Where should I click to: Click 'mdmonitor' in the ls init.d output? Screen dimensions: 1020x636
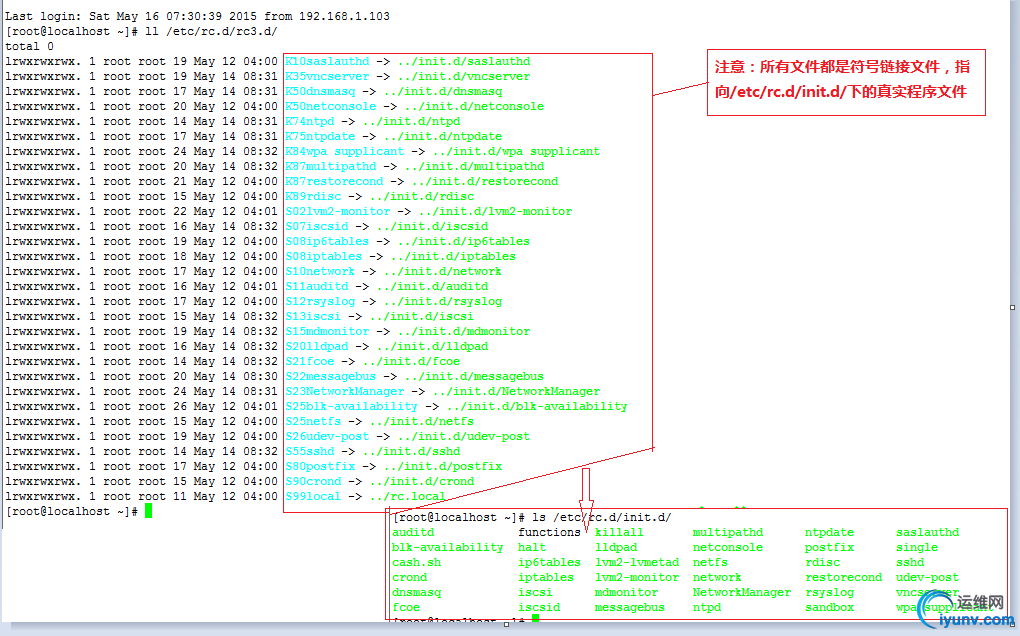point(626,592)
